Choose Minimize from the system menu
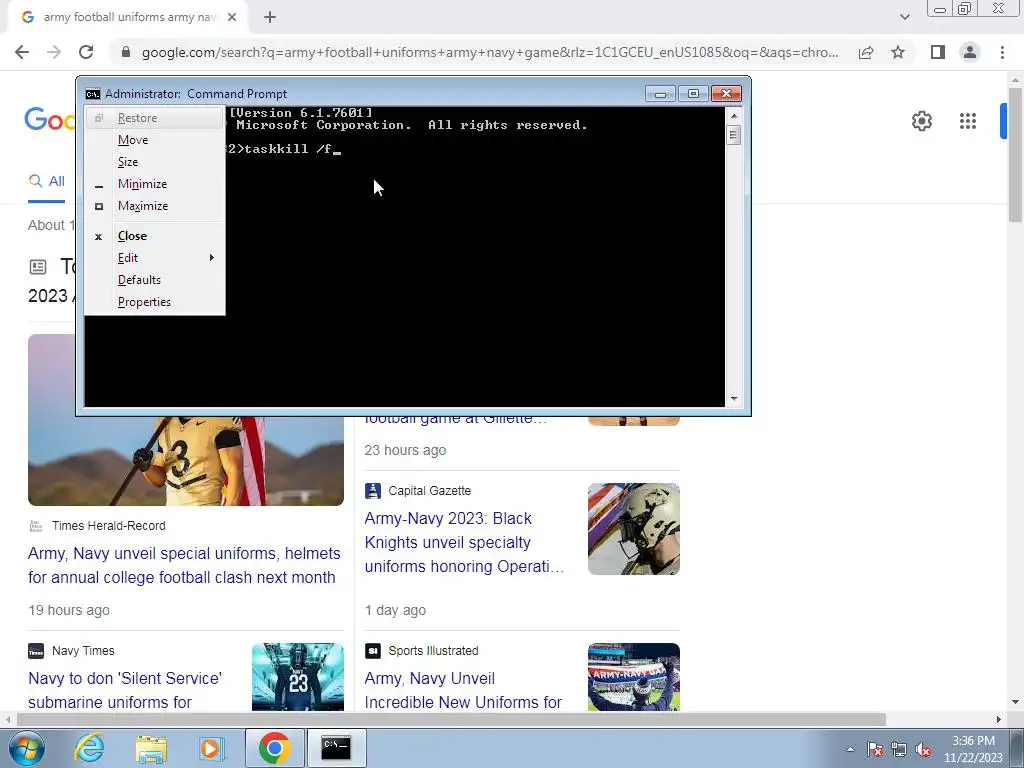The width and height of the screenshot is (1024, 768). [155, 184]
